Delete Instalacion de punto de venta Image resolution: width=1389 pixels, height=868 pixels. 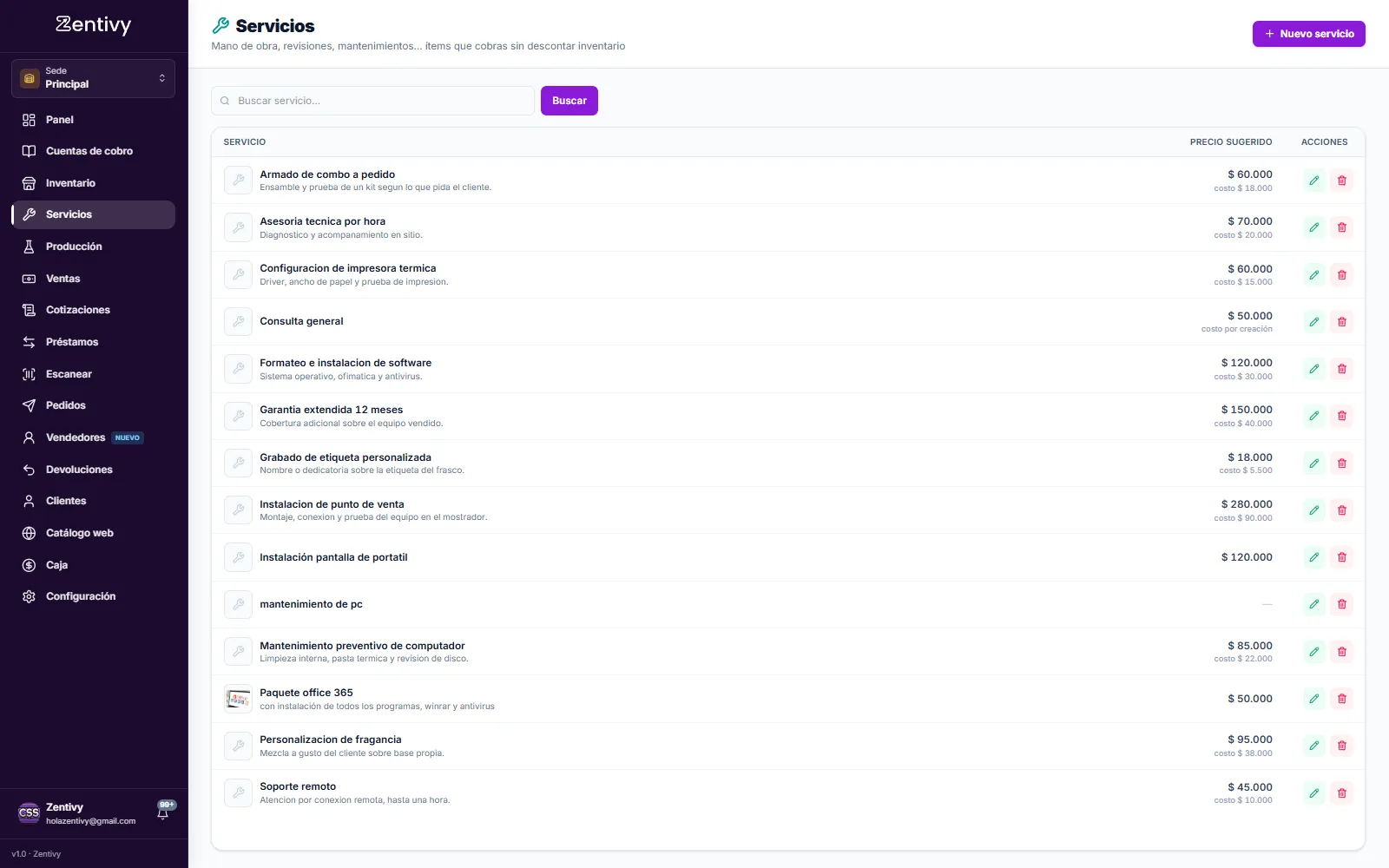(x=1342, y=510)
